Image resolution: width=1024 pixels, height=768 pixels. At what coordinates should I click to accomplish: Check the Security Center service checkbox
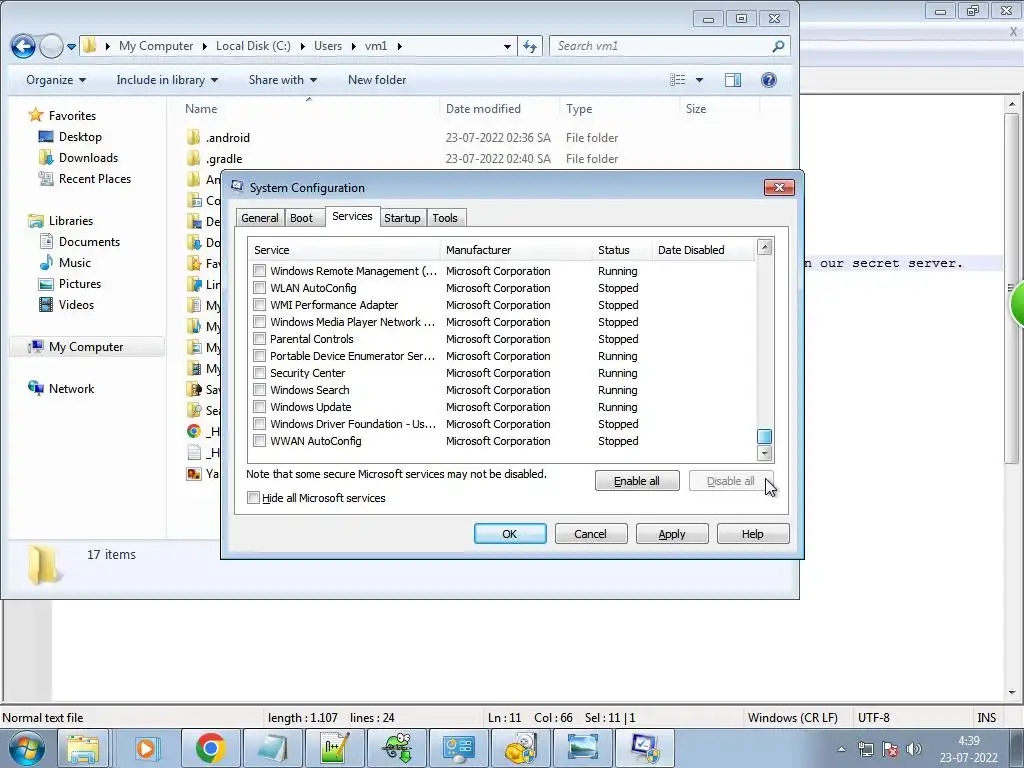pyautogui.click(x=259, y=373)
